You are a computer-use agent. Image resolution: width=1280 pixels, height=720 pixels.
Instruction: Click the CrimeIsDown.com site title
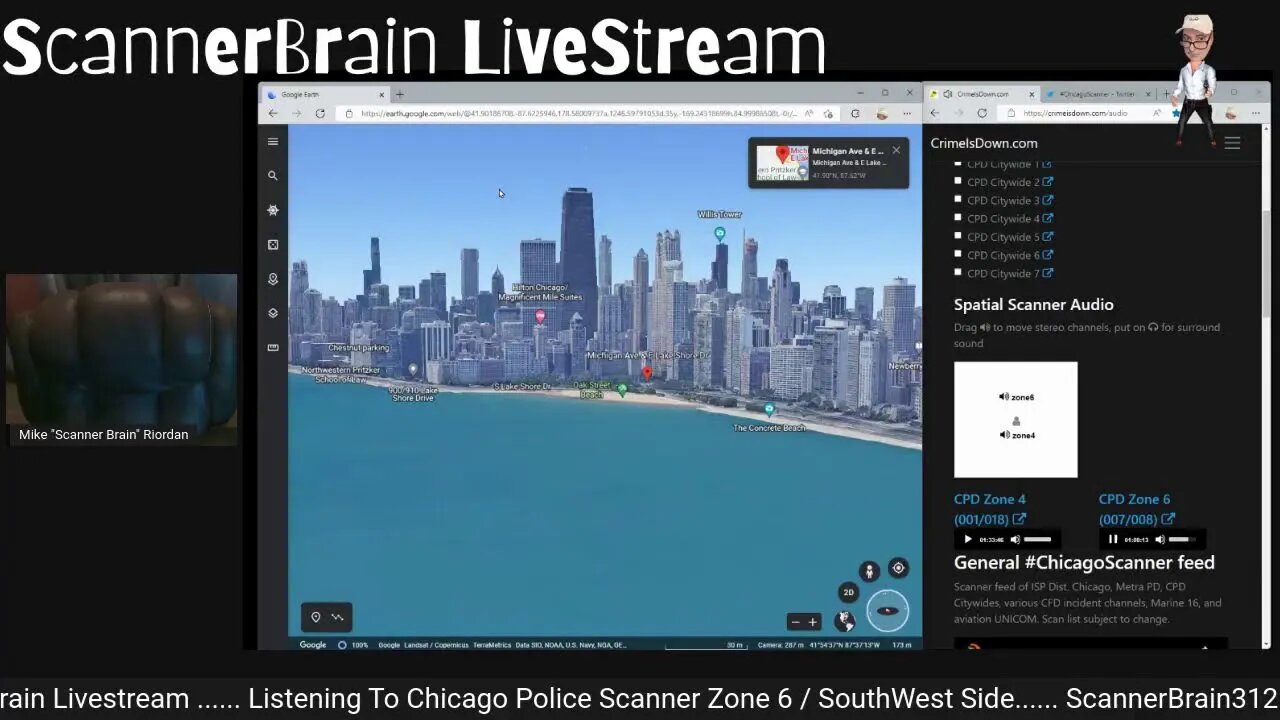pyautogui.click(x=984, y=143)
